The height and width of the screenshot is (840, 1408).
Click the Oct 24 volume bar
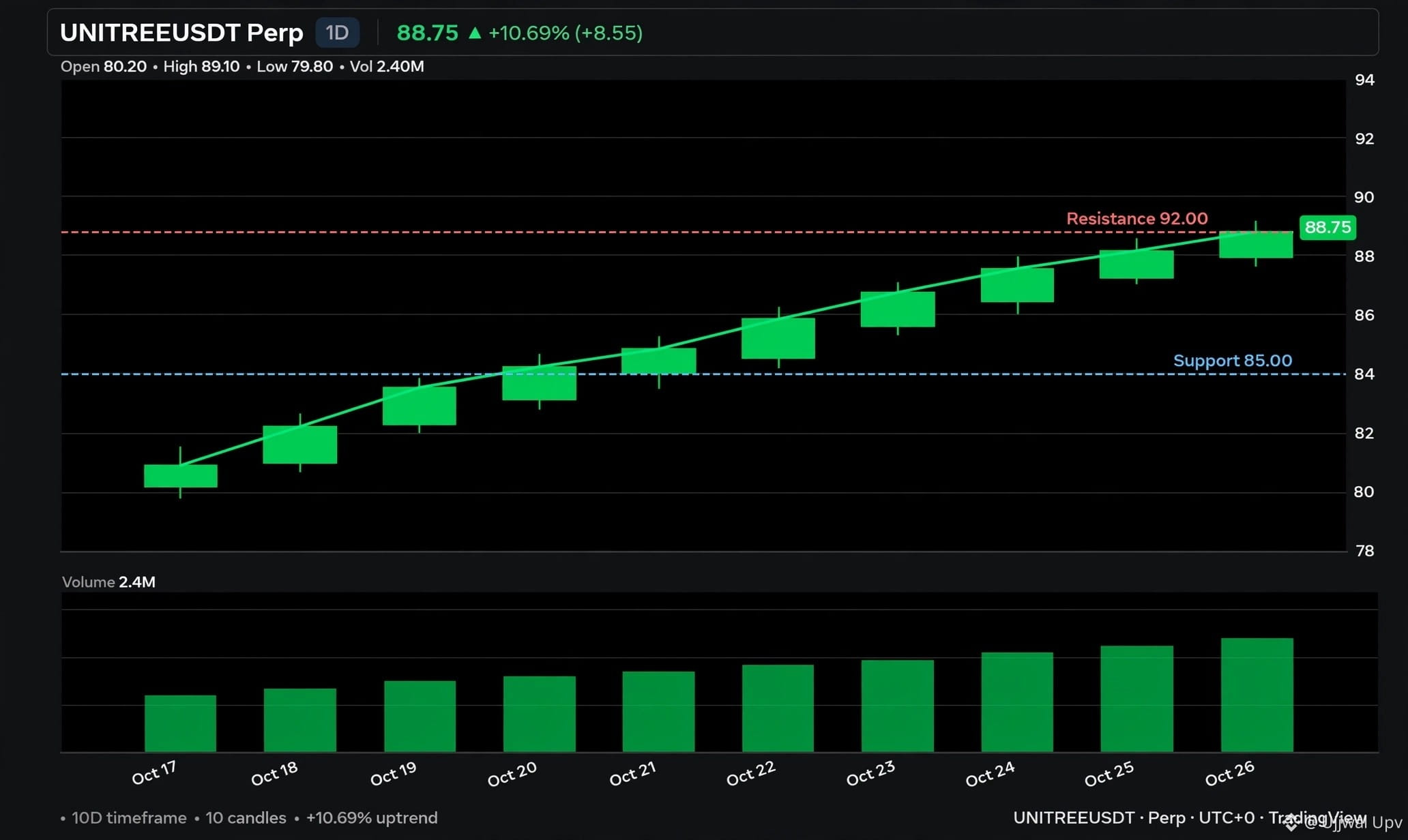1018,702
